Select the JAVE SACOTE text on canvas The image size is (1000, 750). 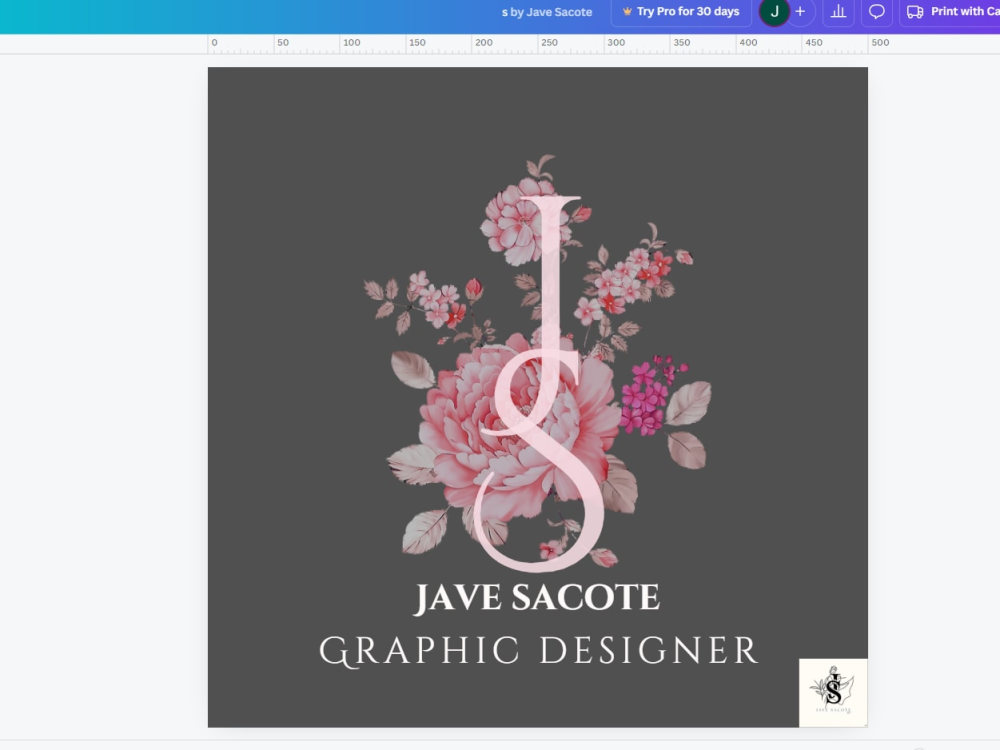pos(536,598)
